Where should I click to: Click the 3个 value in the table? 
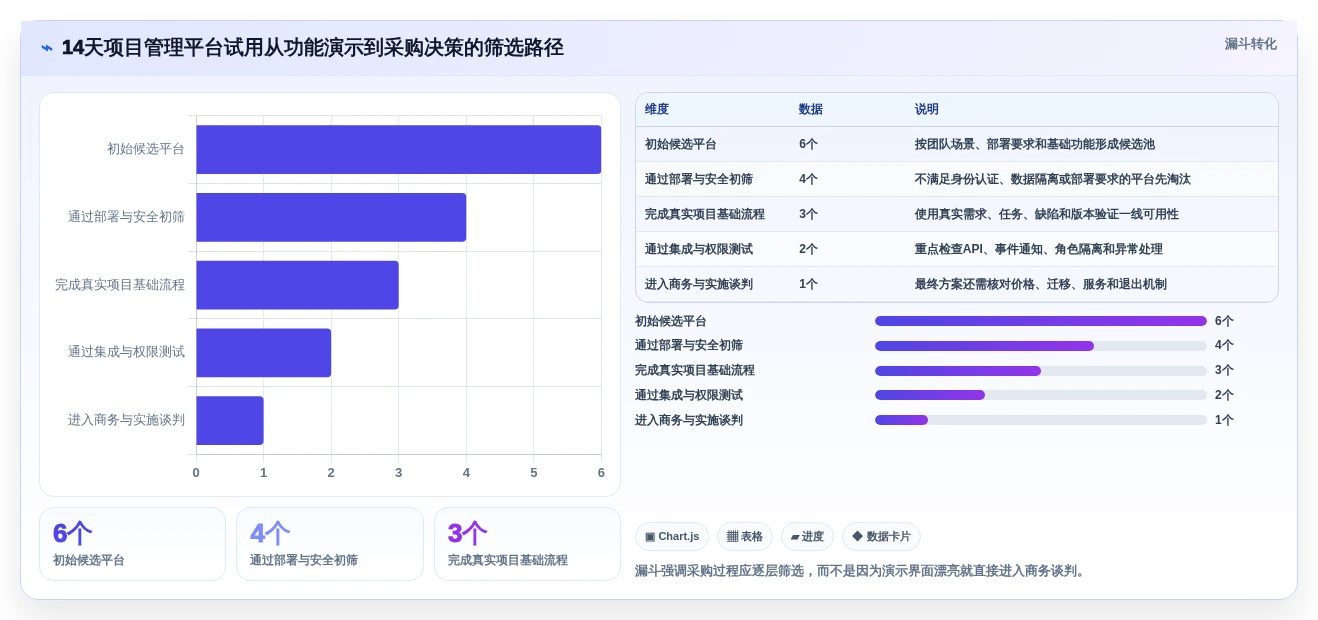(x=808, y=214)
